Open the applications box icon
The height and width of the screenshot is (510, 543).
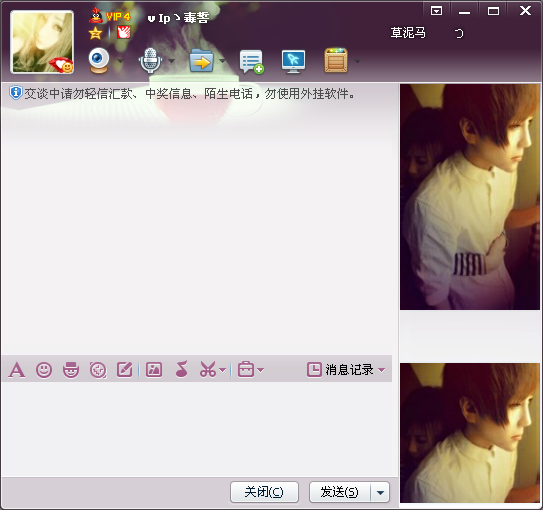click(336, 61)
